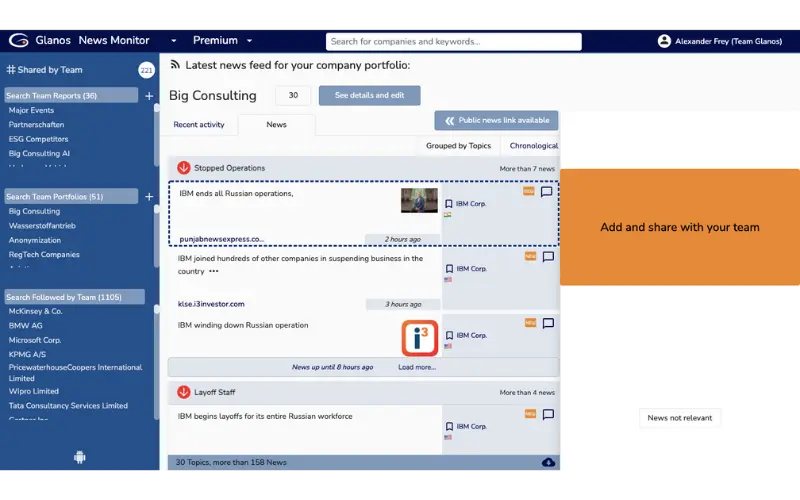Click Load more in Stopped Operations
800x500 pixels.
pos(417,367)
